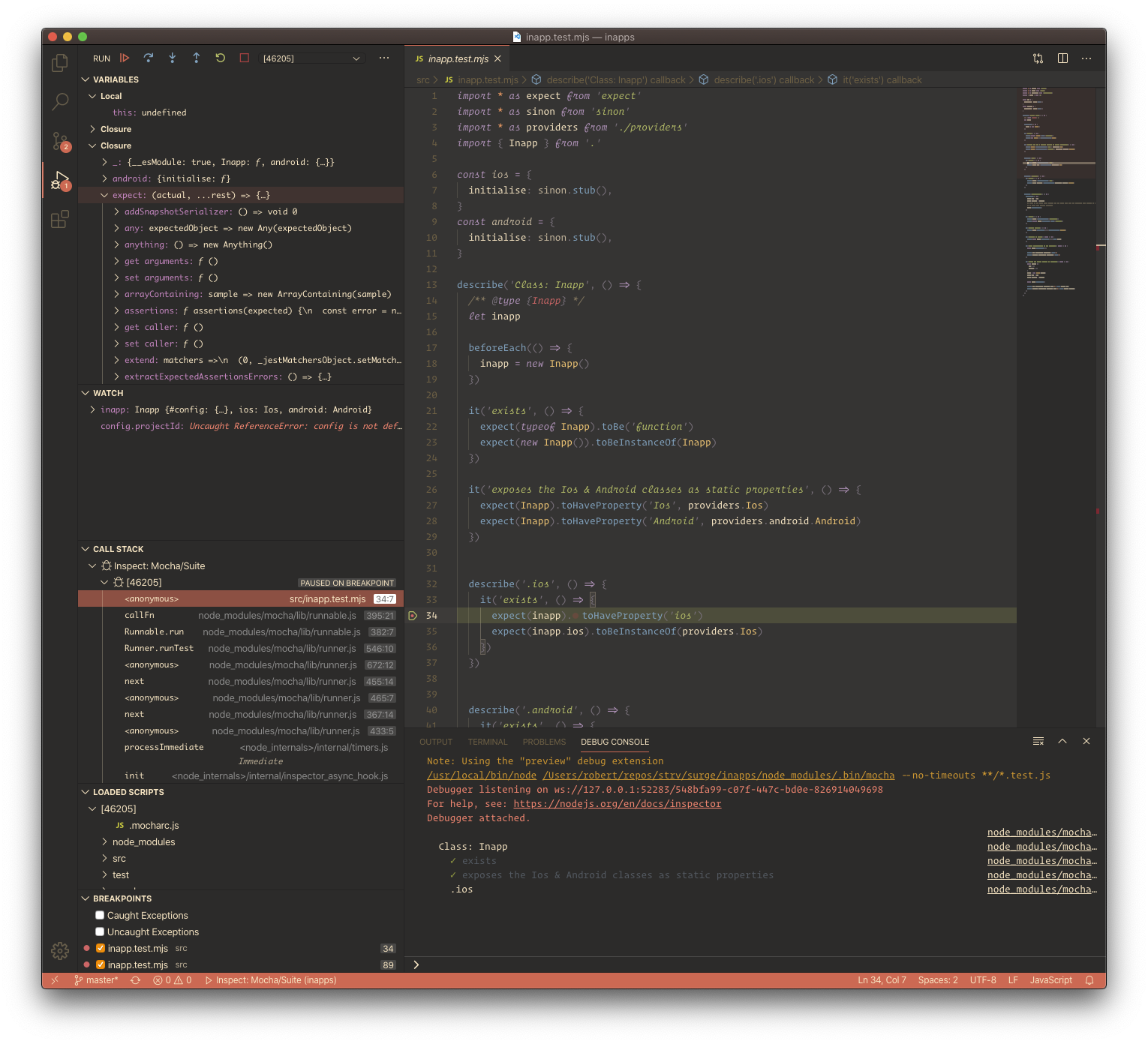Open .mocharc.js in loaded scripts
This screenshot has height=1044, width=1148.
click(x=241, y=825)
